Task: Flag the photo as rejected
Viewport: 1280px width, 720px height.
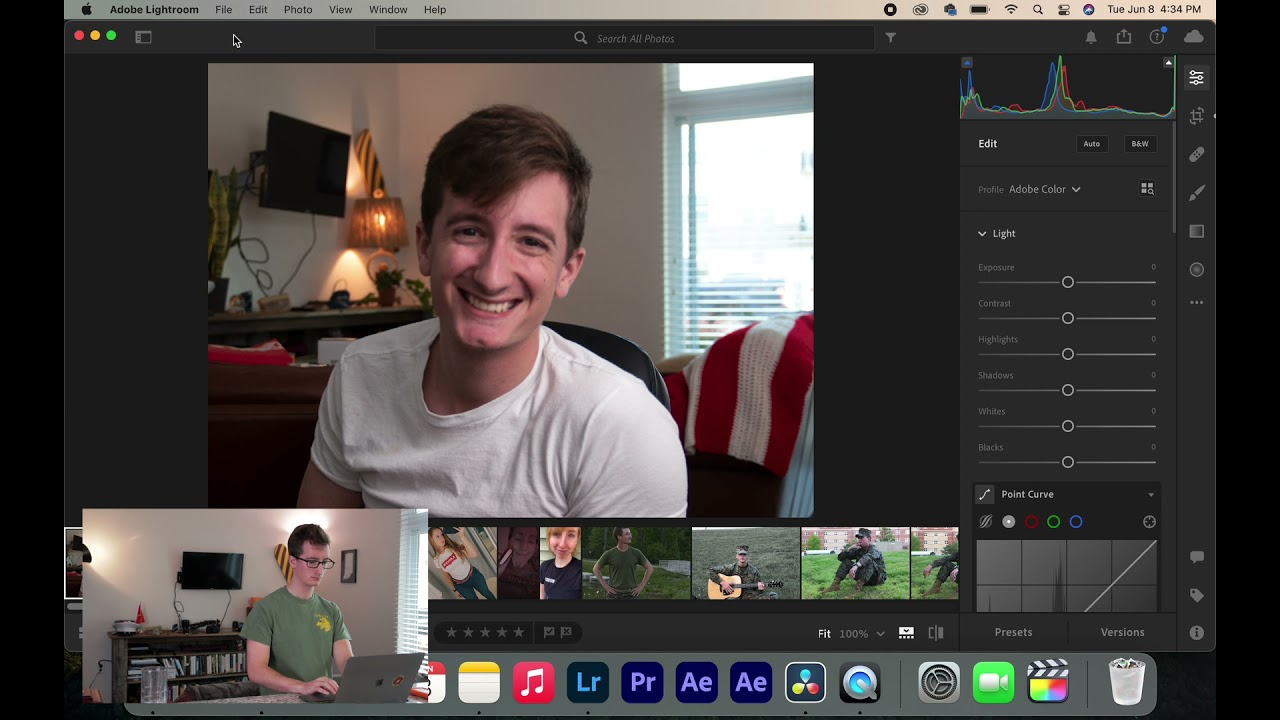Action: click(566, 632)
